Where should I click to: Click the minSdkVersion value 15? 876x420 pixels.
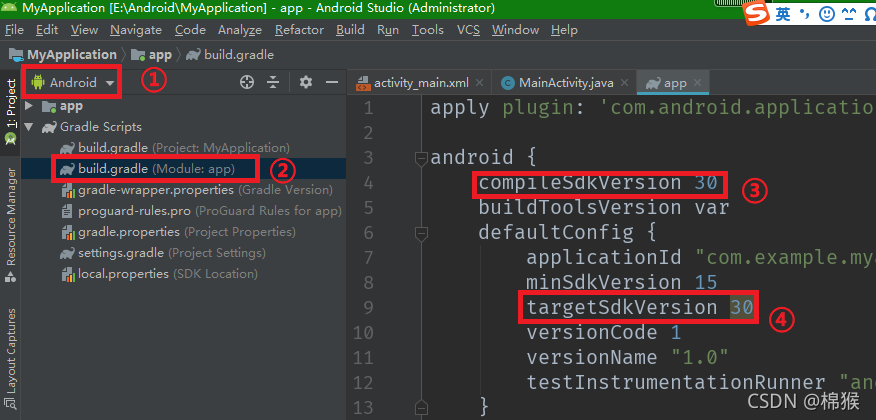tap(706, 283)
